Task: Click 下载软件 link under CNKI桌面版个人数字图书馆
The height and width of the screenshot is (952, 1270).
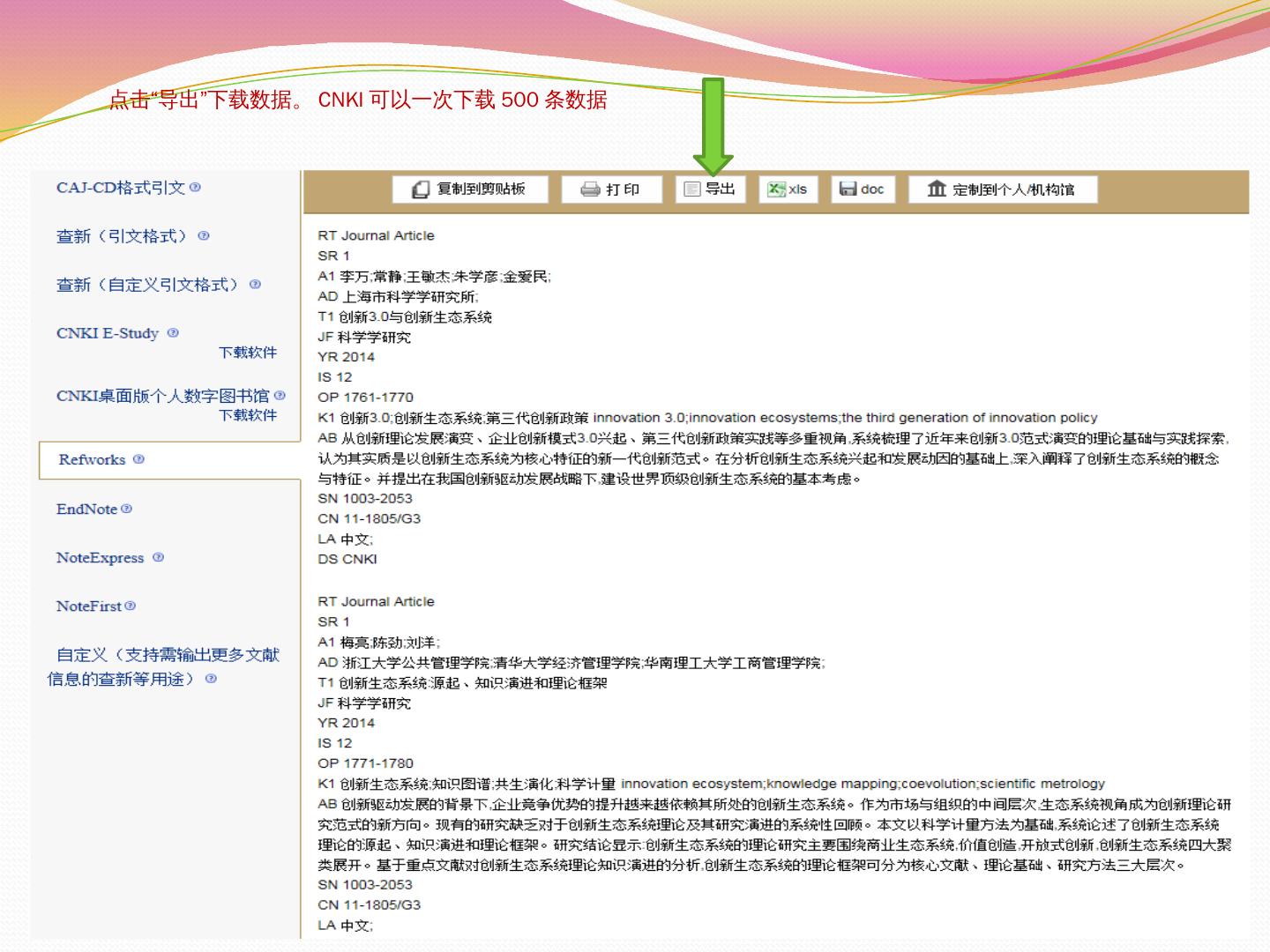Action: tap(248, 415)
